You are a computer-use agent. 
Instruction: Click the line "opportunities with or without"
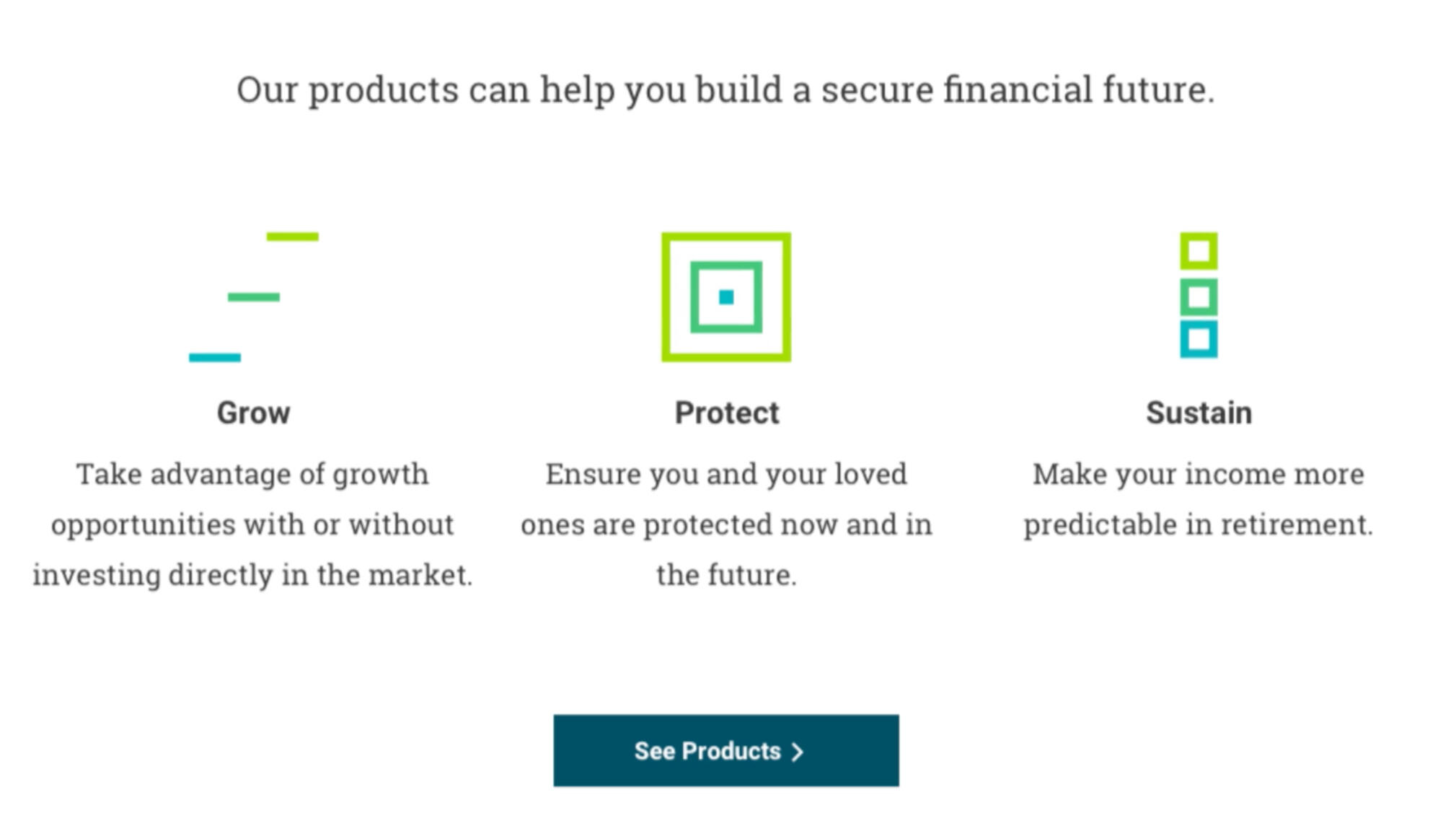(x=252, y=524)
